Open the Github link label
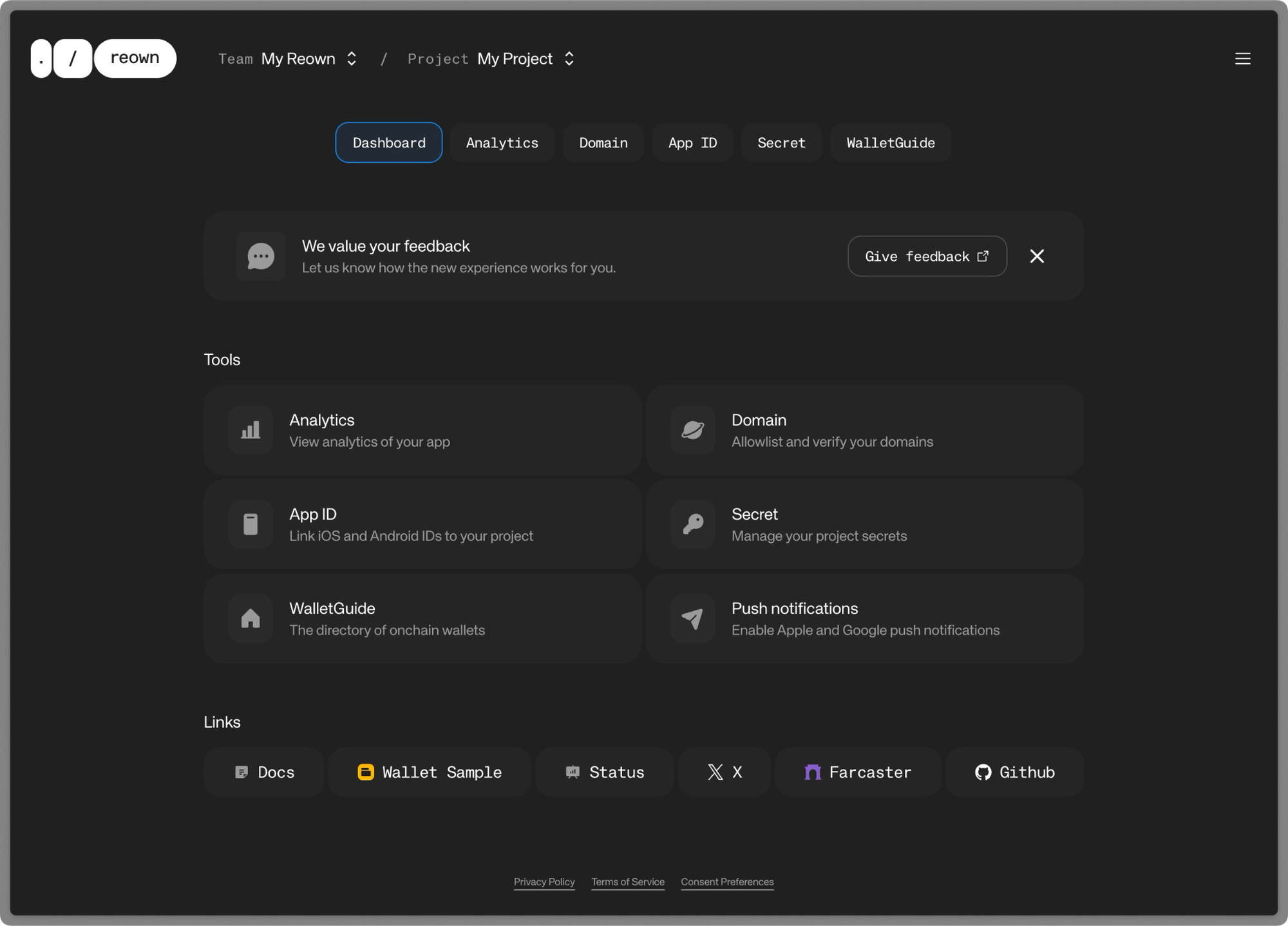The width and height of the screenshot is (1288, 926). tap(1027, 772)
